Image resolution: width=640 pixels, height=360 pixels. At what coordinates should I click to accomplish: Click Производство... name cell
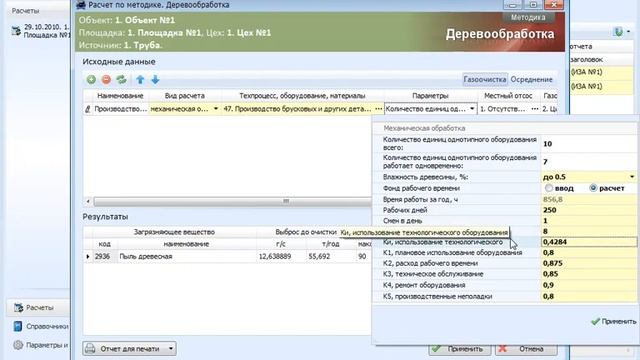click(x=120, y=109)
